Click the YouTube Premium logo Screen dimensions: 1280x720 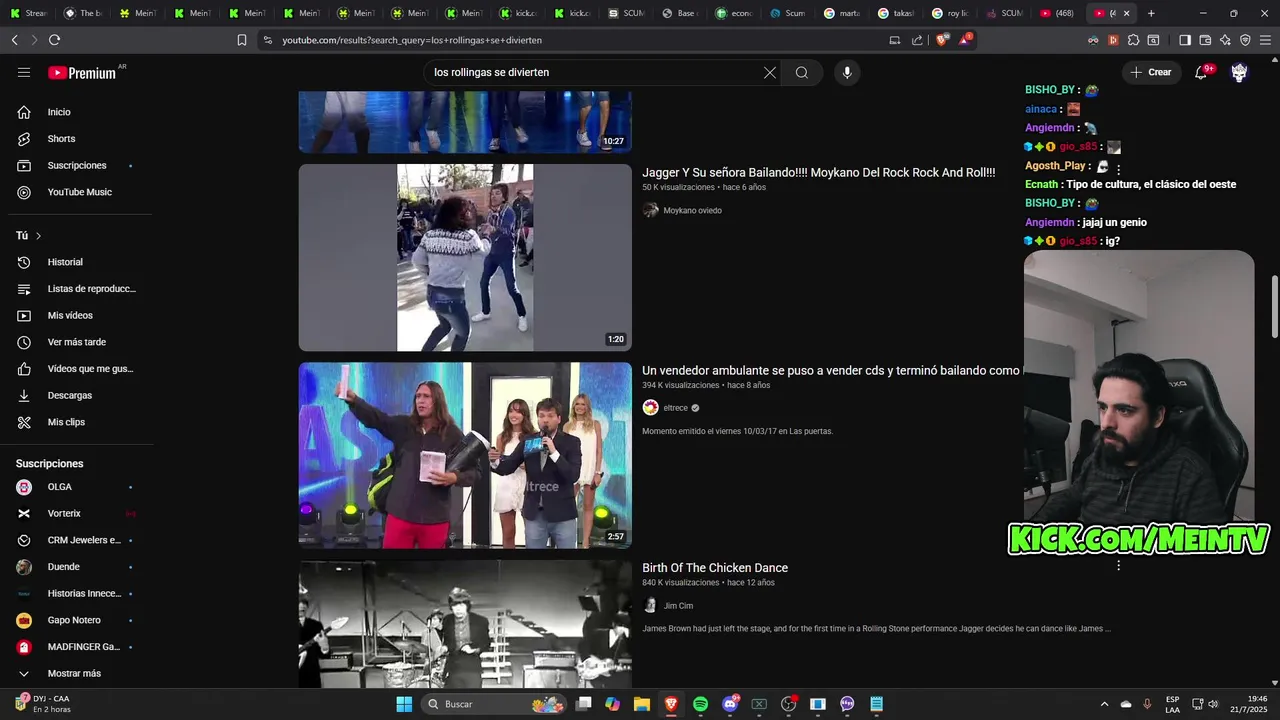(82, 73)
